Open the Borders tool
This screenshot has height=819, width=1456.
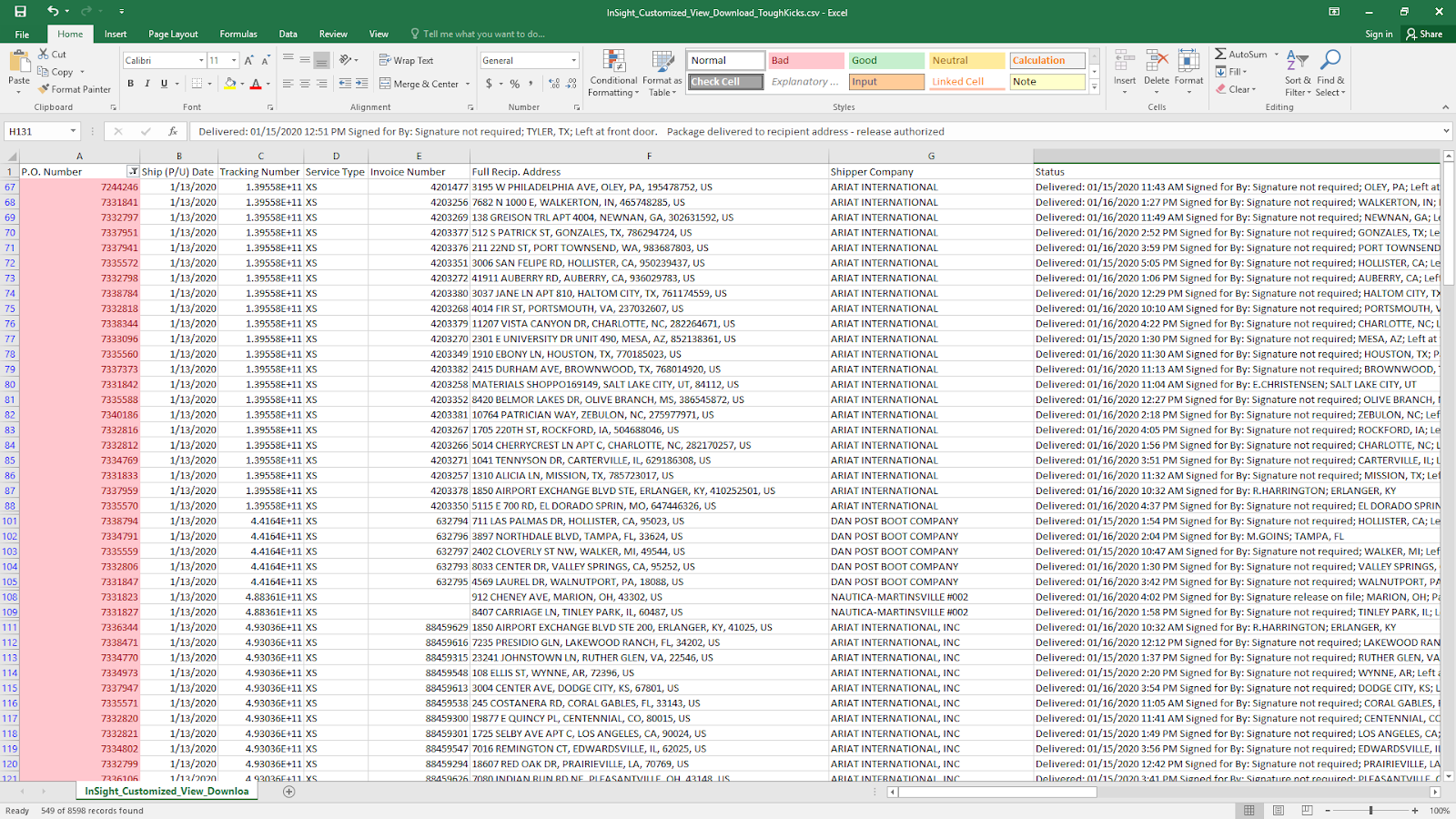pyautogui.click(x=197, y=84)
